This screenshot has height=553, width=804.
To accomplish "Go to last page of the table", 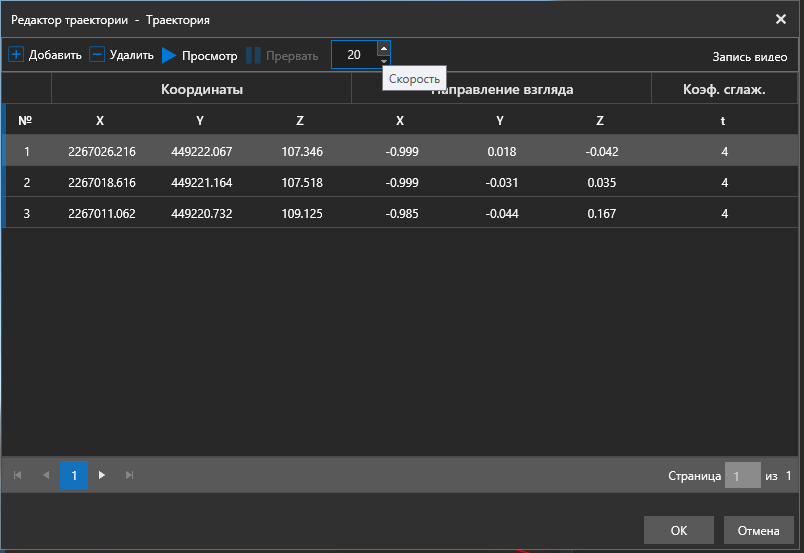I will point(130,475).
